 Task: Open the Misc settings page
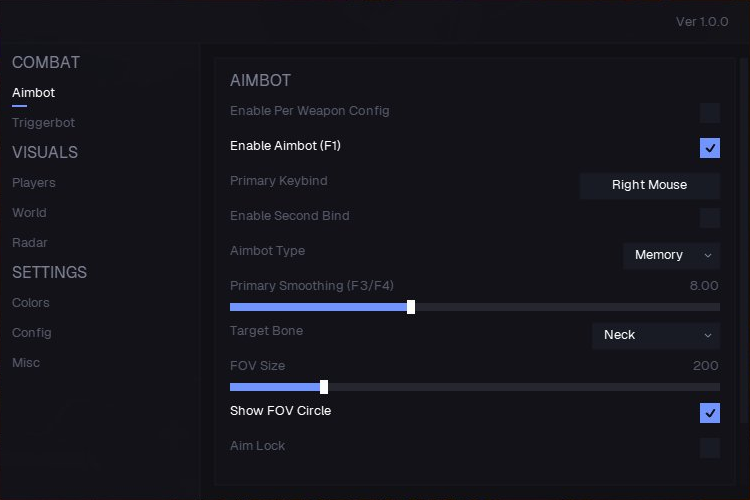click(26, 363)
